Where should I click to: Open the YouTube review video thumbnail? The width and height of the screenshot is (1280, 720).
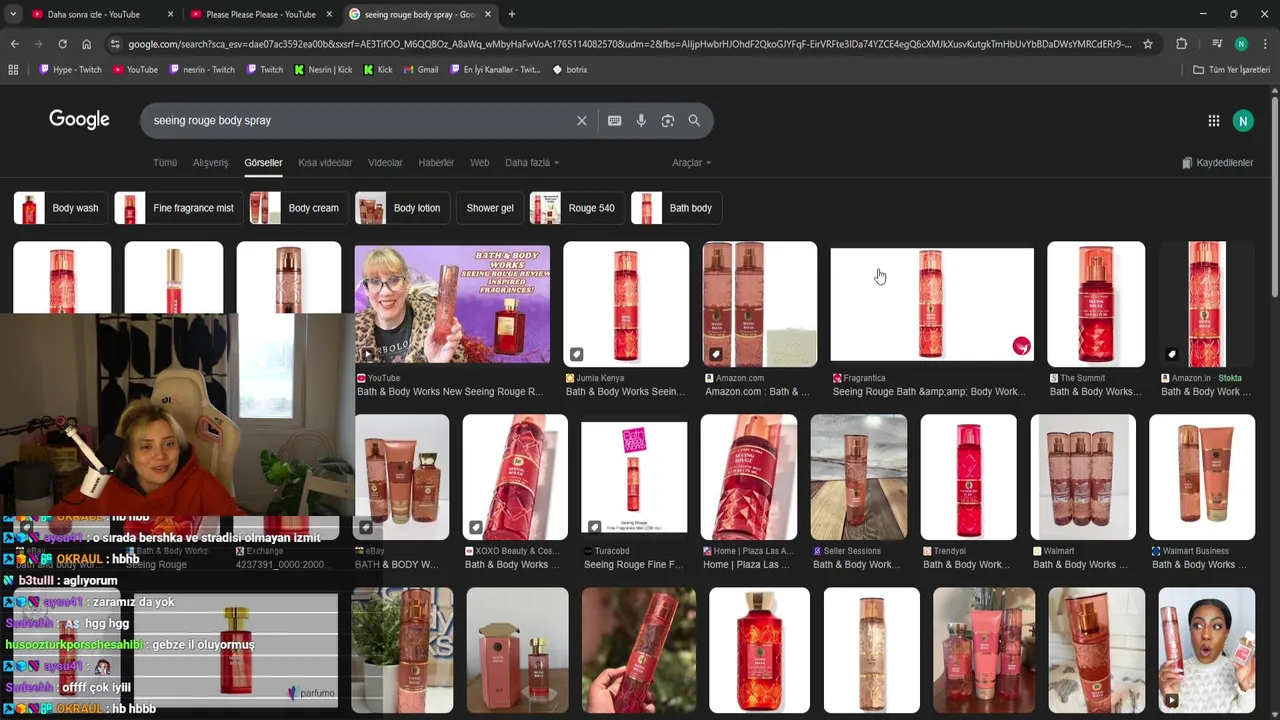pyautogui.click(x=452, y=305)
